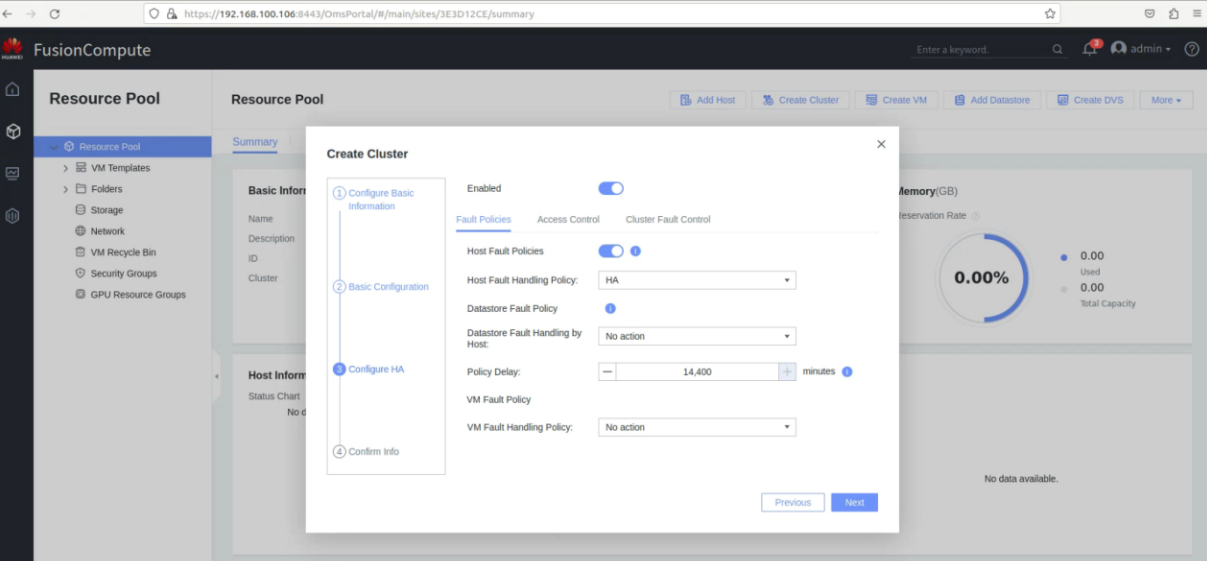Expand the VM Templates tree node

[66, 168]
